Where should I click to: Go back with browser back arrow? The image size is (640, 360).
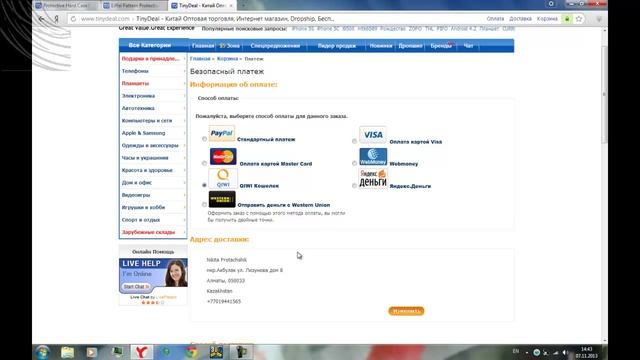click(x=42, y=19)
